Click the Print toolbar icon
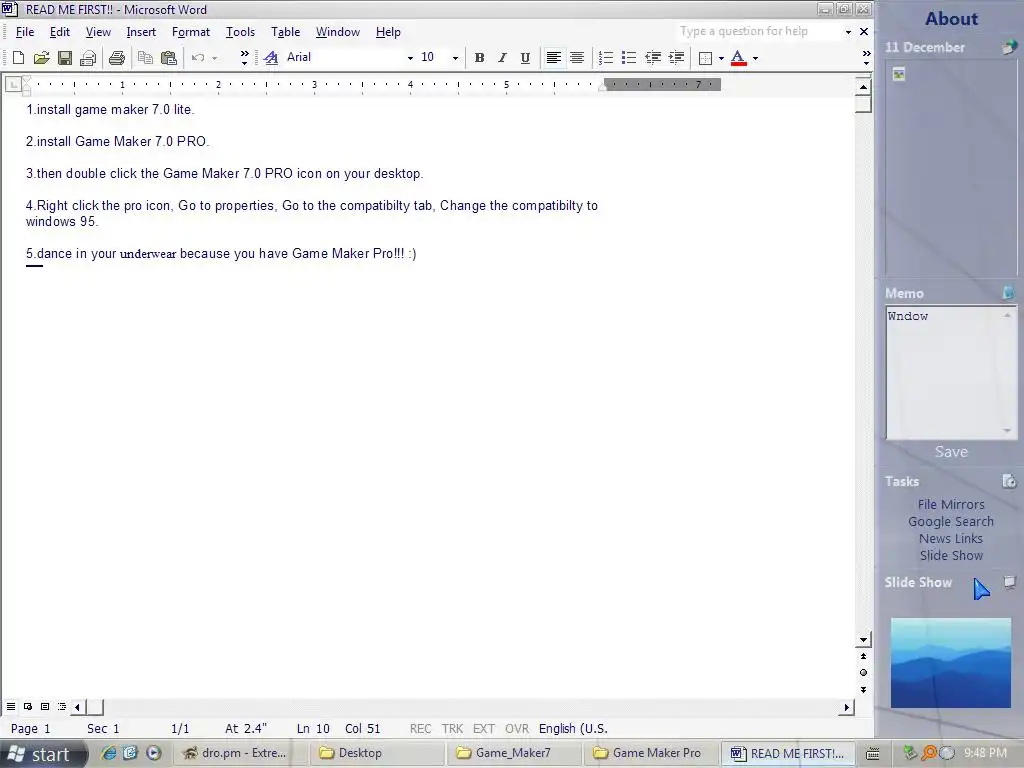This screenshot has width=1024, height=768. [x=117, y=58]
